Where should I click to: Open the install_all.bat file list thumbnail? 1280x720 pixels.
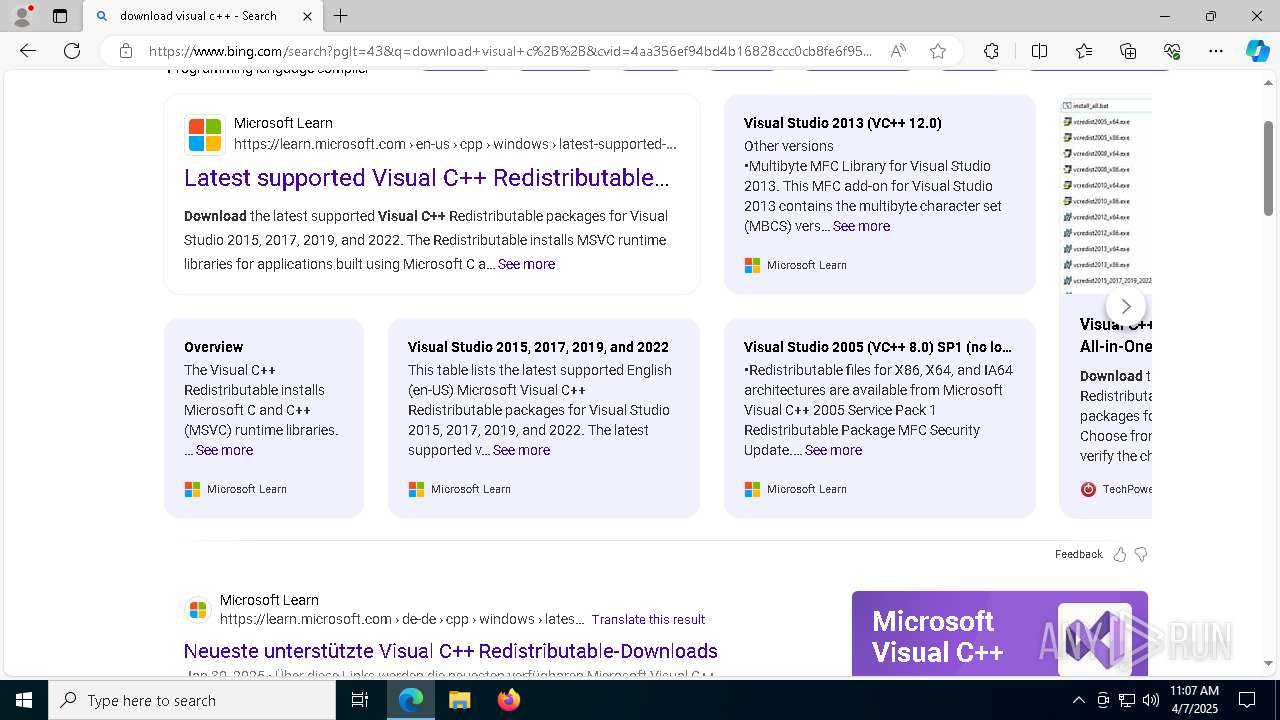coord(1106,194)
